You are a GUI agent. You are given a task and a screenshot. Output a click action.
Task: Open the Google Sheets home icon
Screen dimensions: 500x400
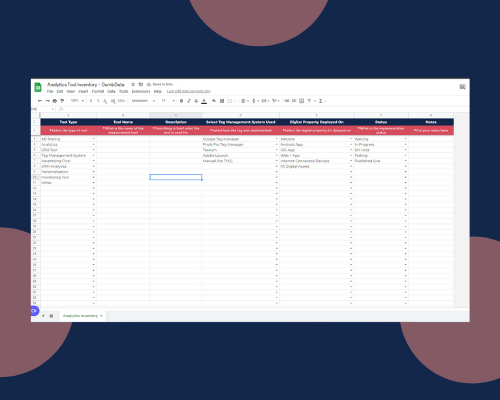(x=38, y=87)
